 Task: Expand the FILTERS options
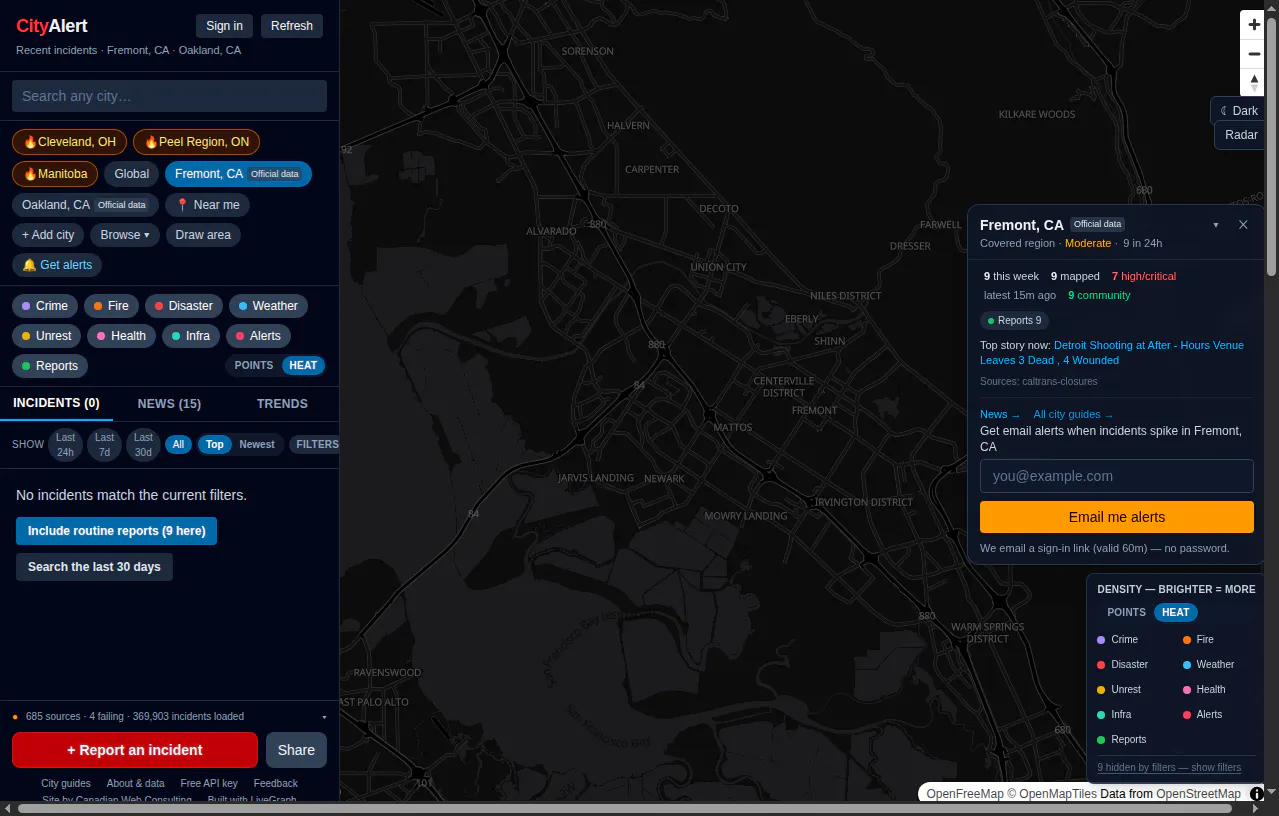pyautogui.click(x=316, y=444)
